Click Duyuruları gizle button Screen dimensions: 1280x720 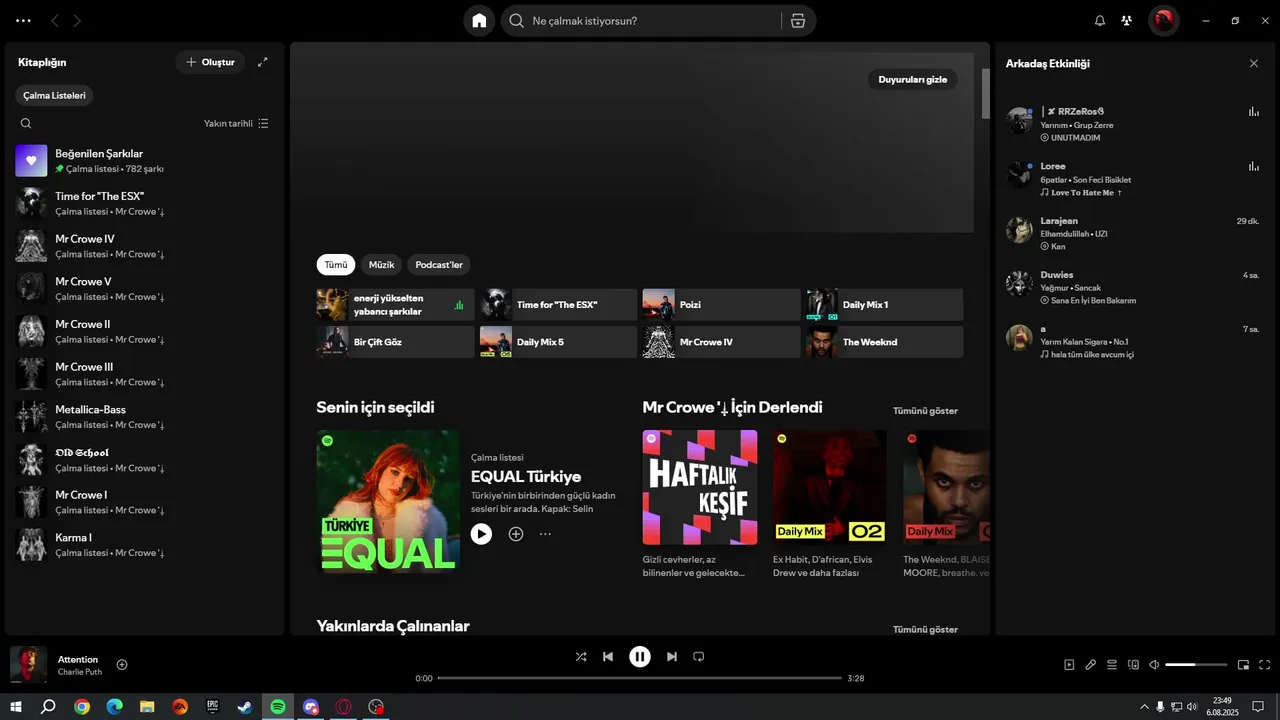912,80
